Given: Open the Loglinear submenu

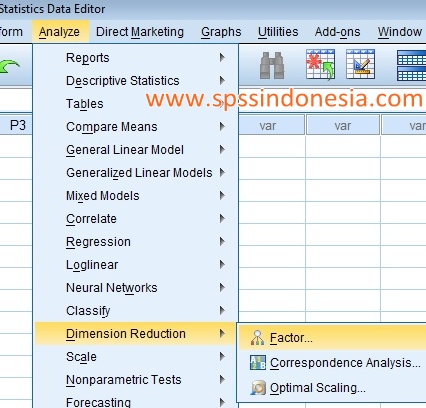Looking at the screenshot, I should point(136,265).
